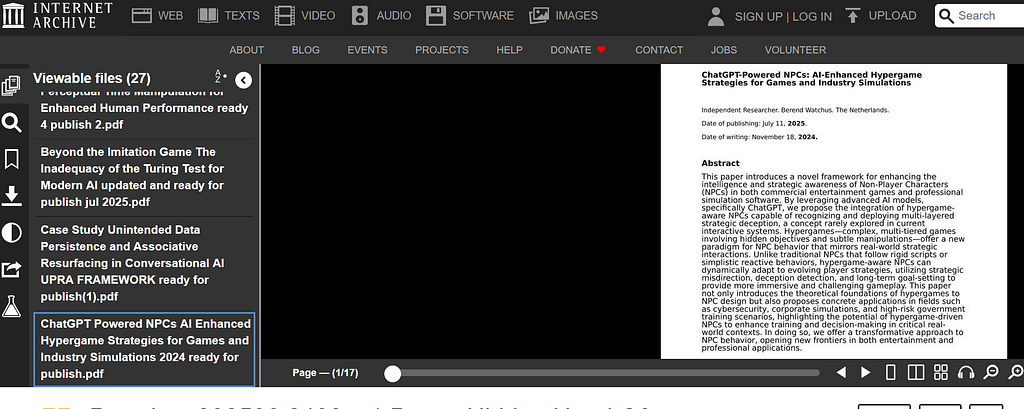Open the Case Study Unintended Data Persistence PDF
Screen dimensions: 1024x409
(x=144, y=263)
